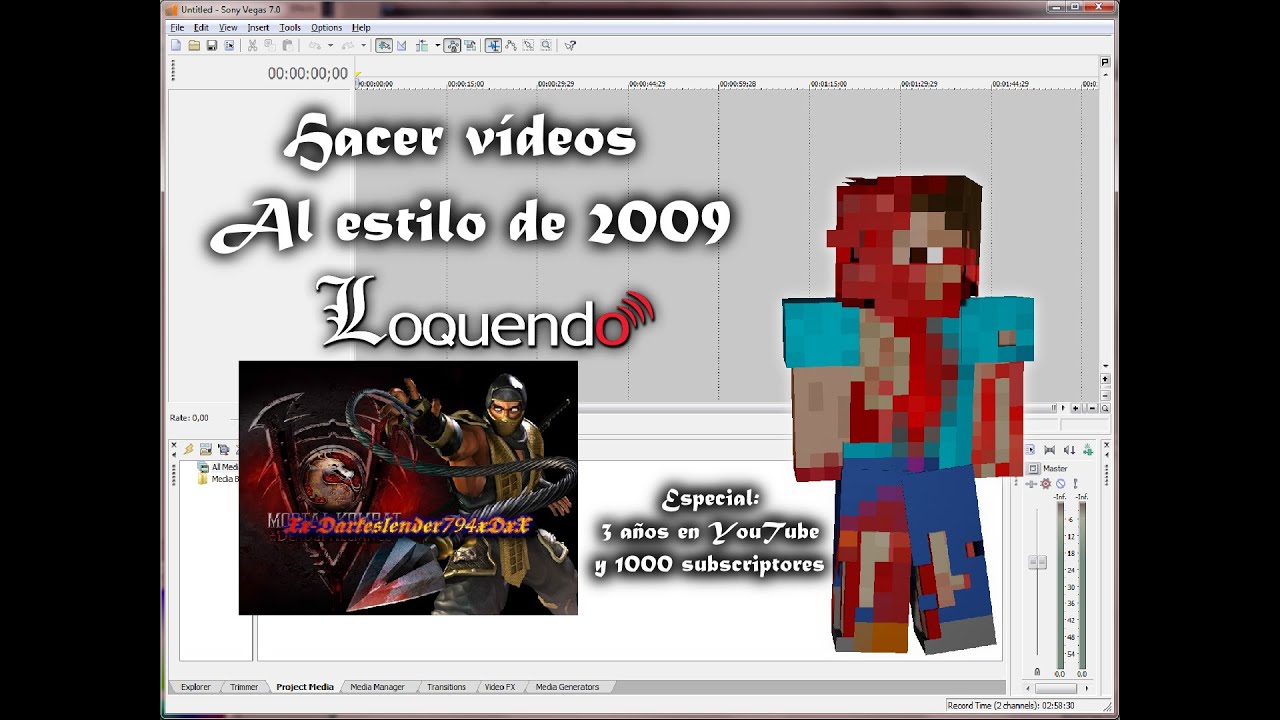Open the Edit menu

tap(201, 28)
